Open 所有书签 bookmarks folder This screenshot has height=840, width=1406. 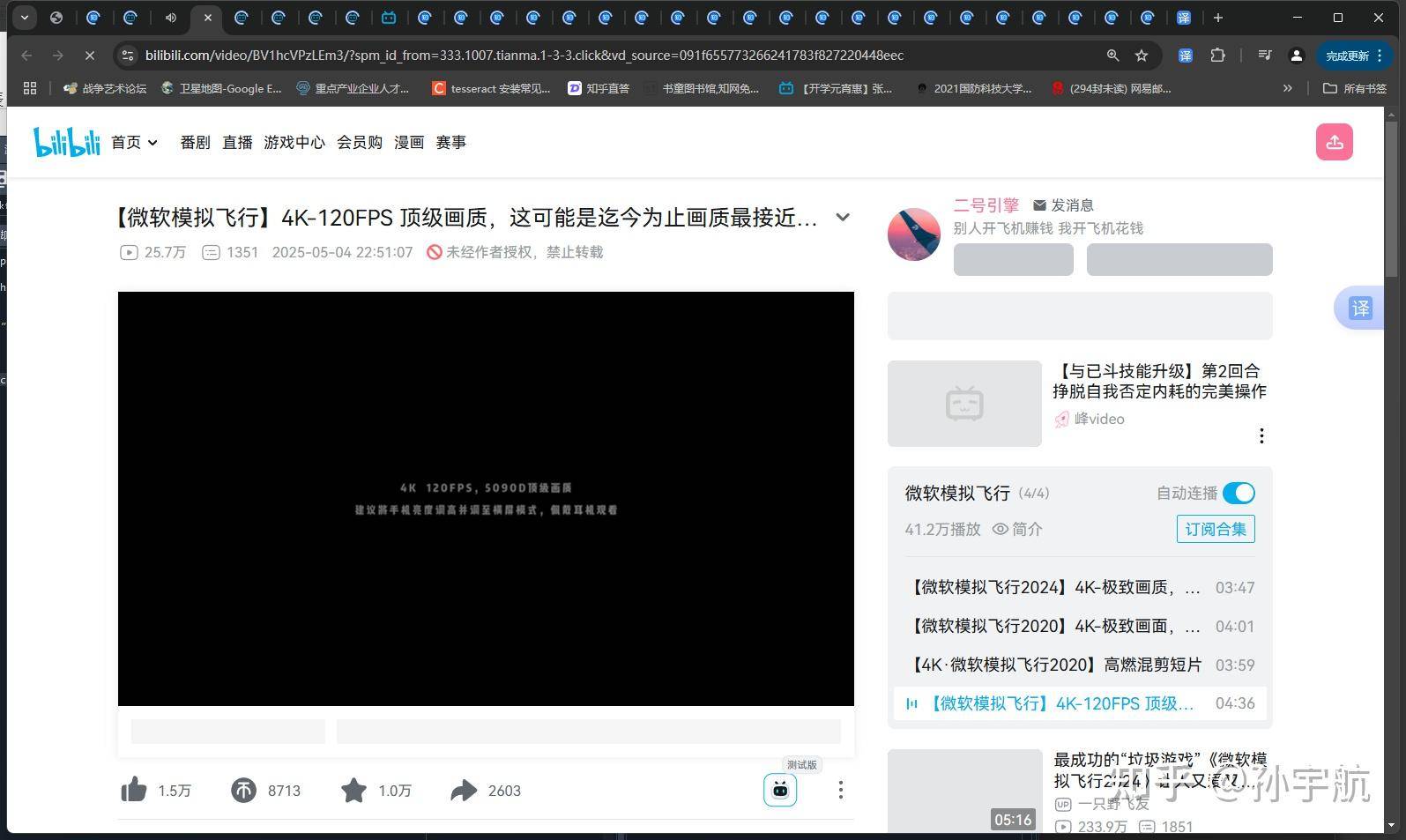point(1355,88)
